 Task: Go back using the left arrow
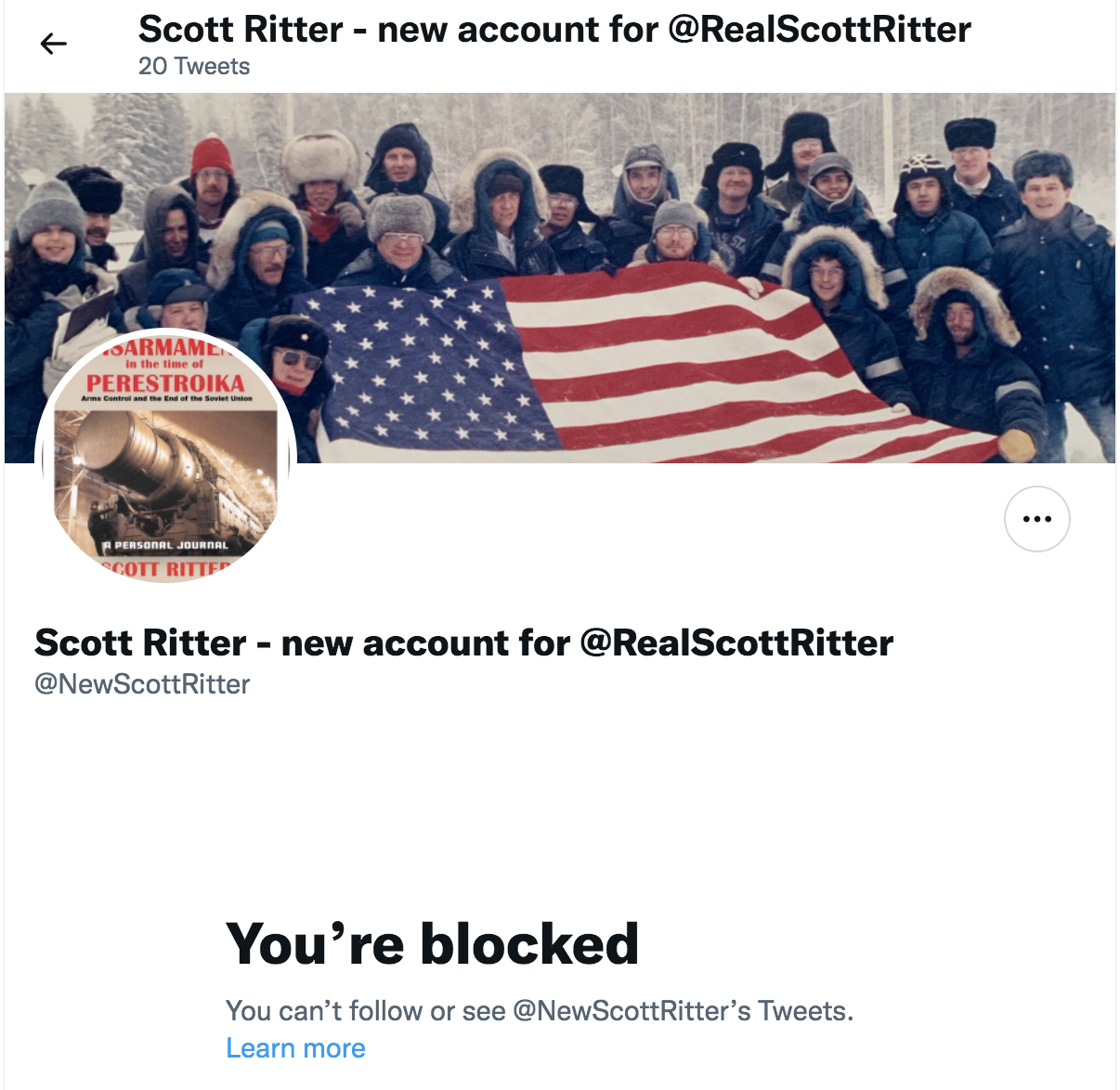click(54, 44)
